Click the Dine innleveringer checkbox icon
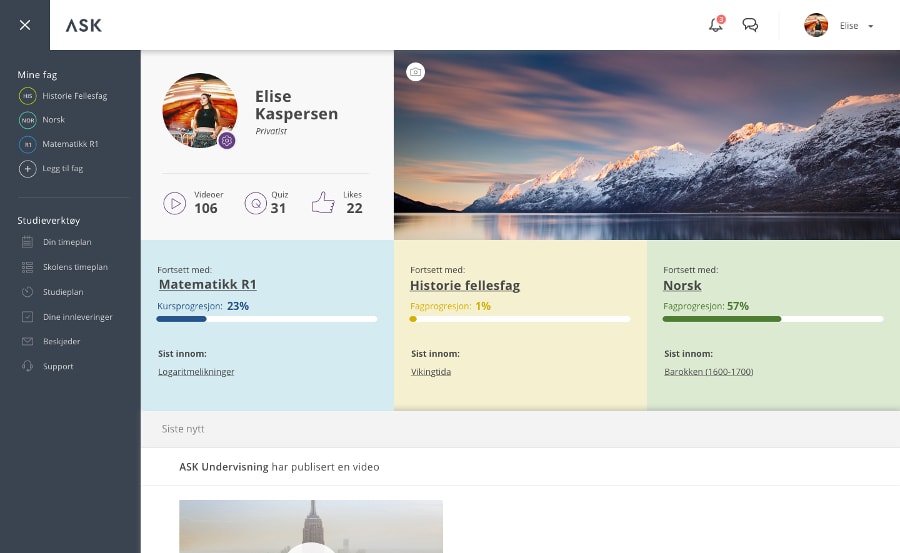The height and width of the screenshot is (553, 900). [28, 316]
